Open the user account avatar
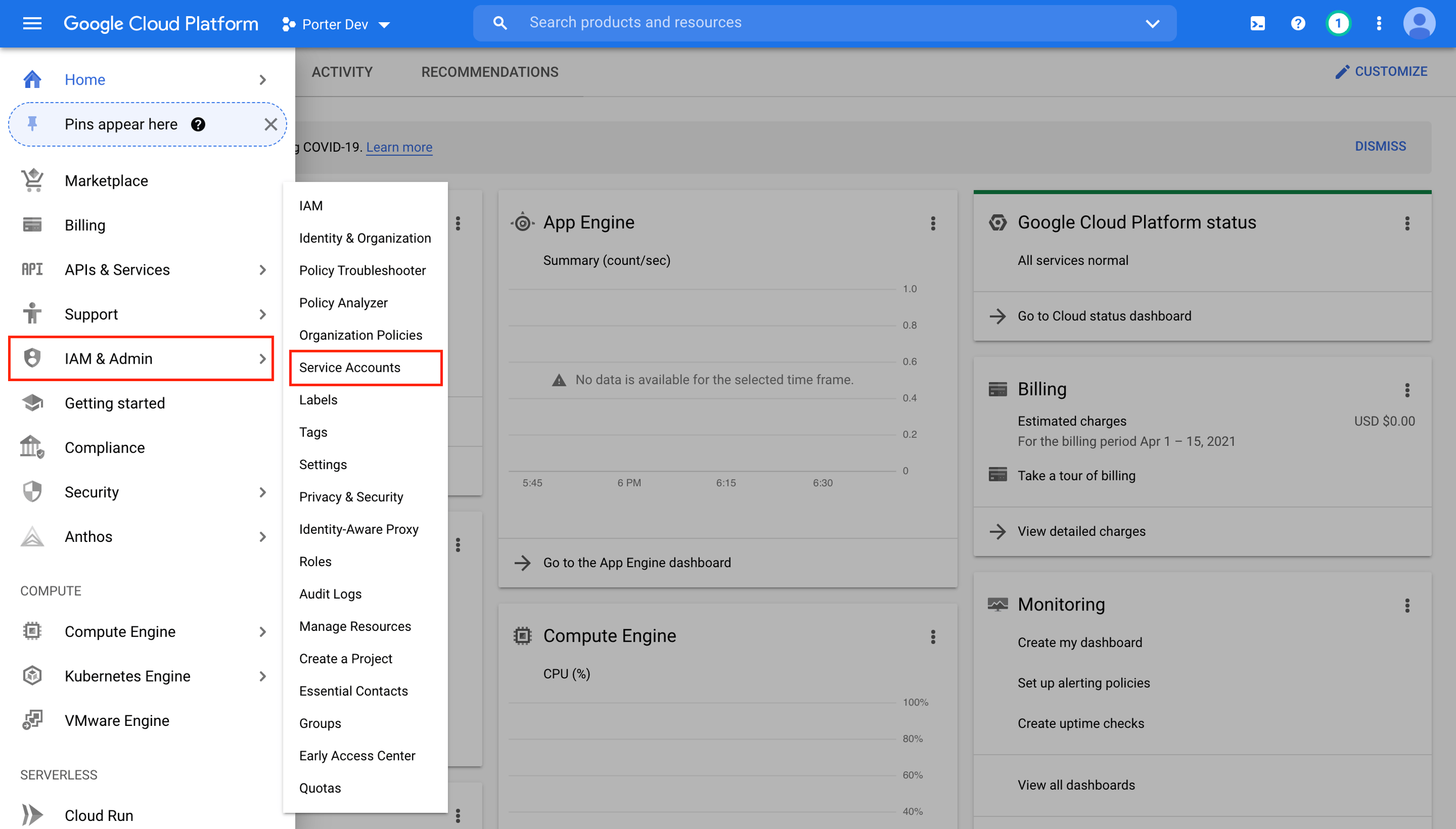The height and width of the screenshot is (829, 1456). click(1419, 23)
